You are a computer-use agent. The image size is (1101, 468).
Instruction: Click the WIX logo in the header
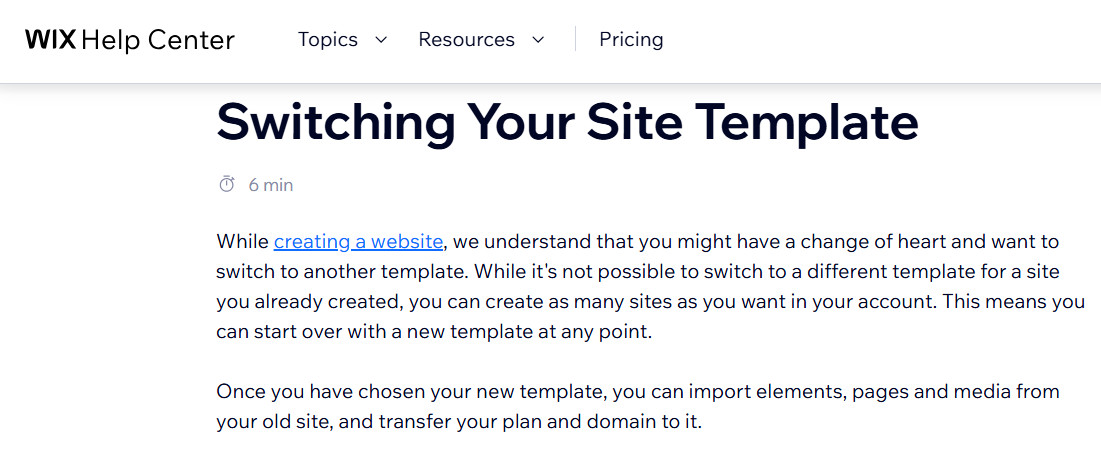(x=49, y=40)
